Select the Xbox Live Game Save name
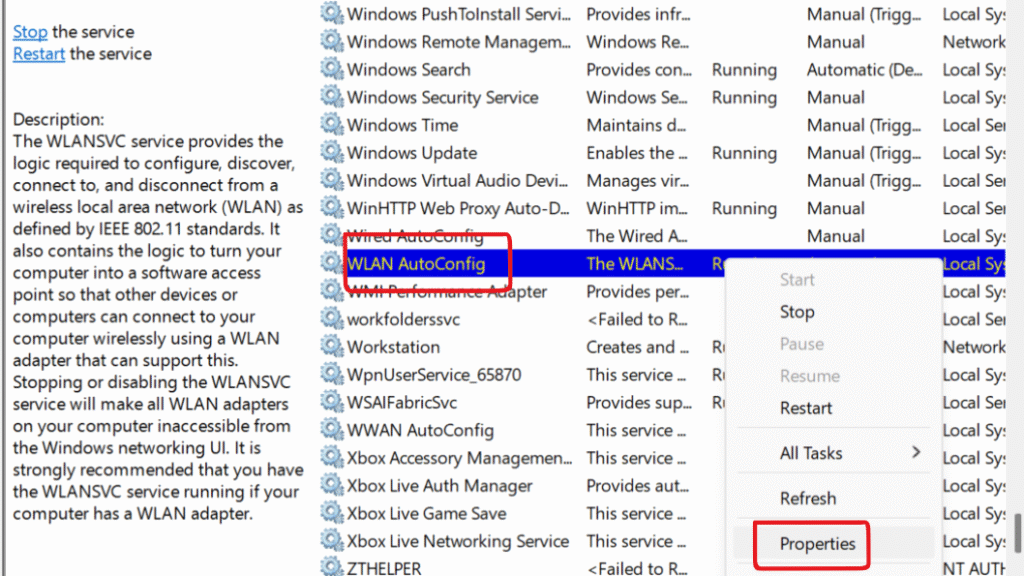 point(426,513)
